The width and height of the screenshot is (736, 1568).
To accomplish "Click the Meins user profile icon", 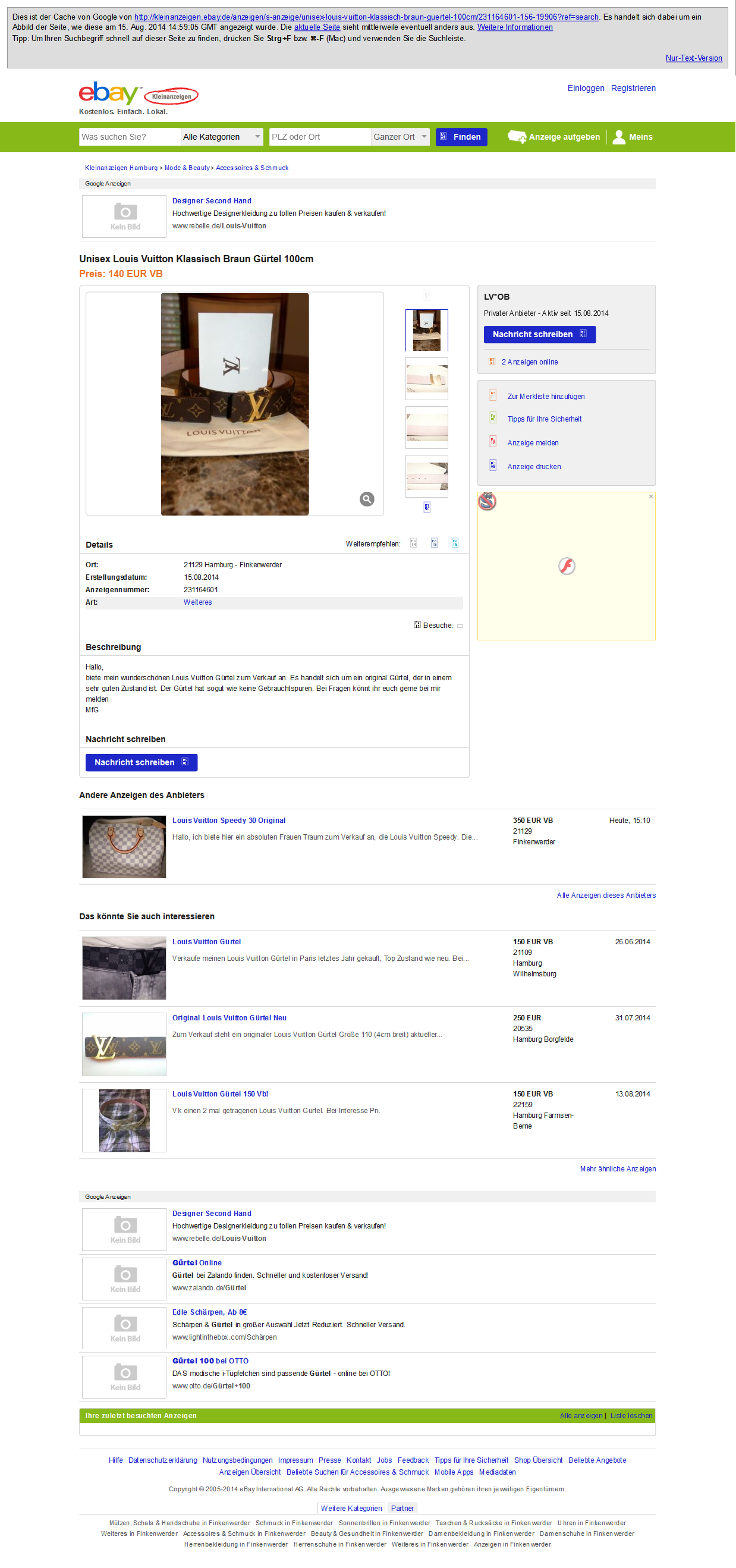I will pyautogui.click(x=618, y=137).
